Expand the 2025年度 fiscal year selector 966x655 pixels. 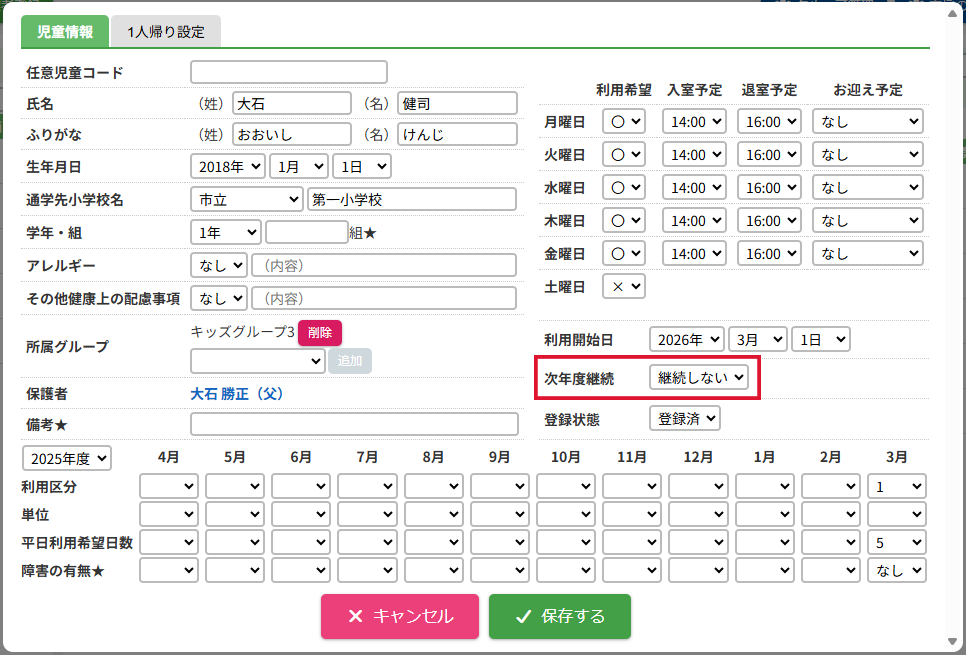(67, 458)
